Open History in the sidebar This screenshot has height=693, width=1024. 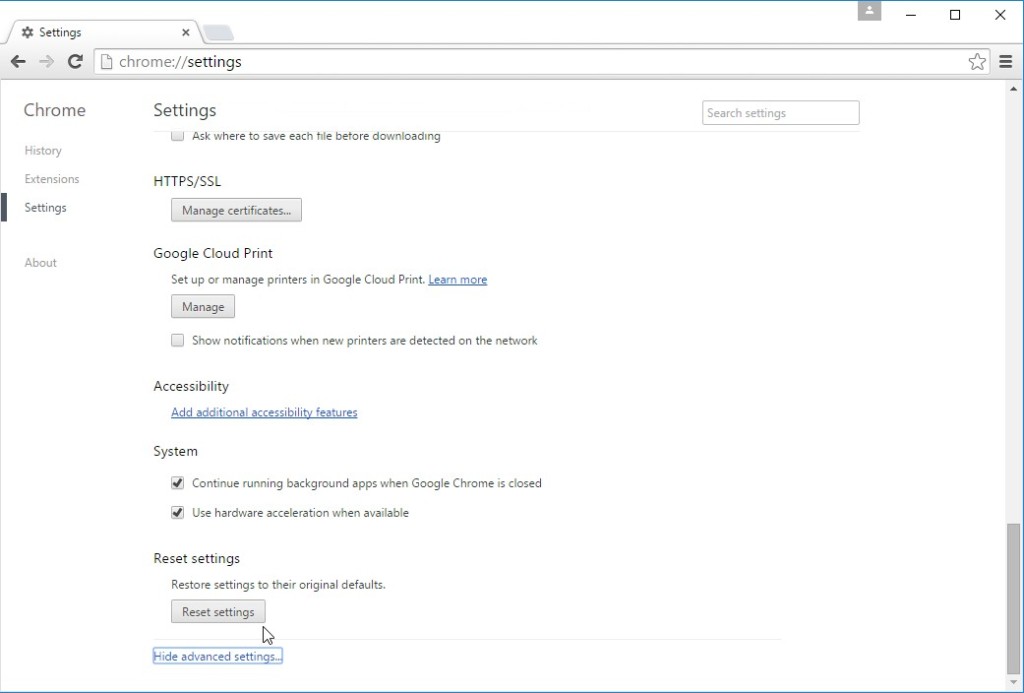[x=43, y=150]
